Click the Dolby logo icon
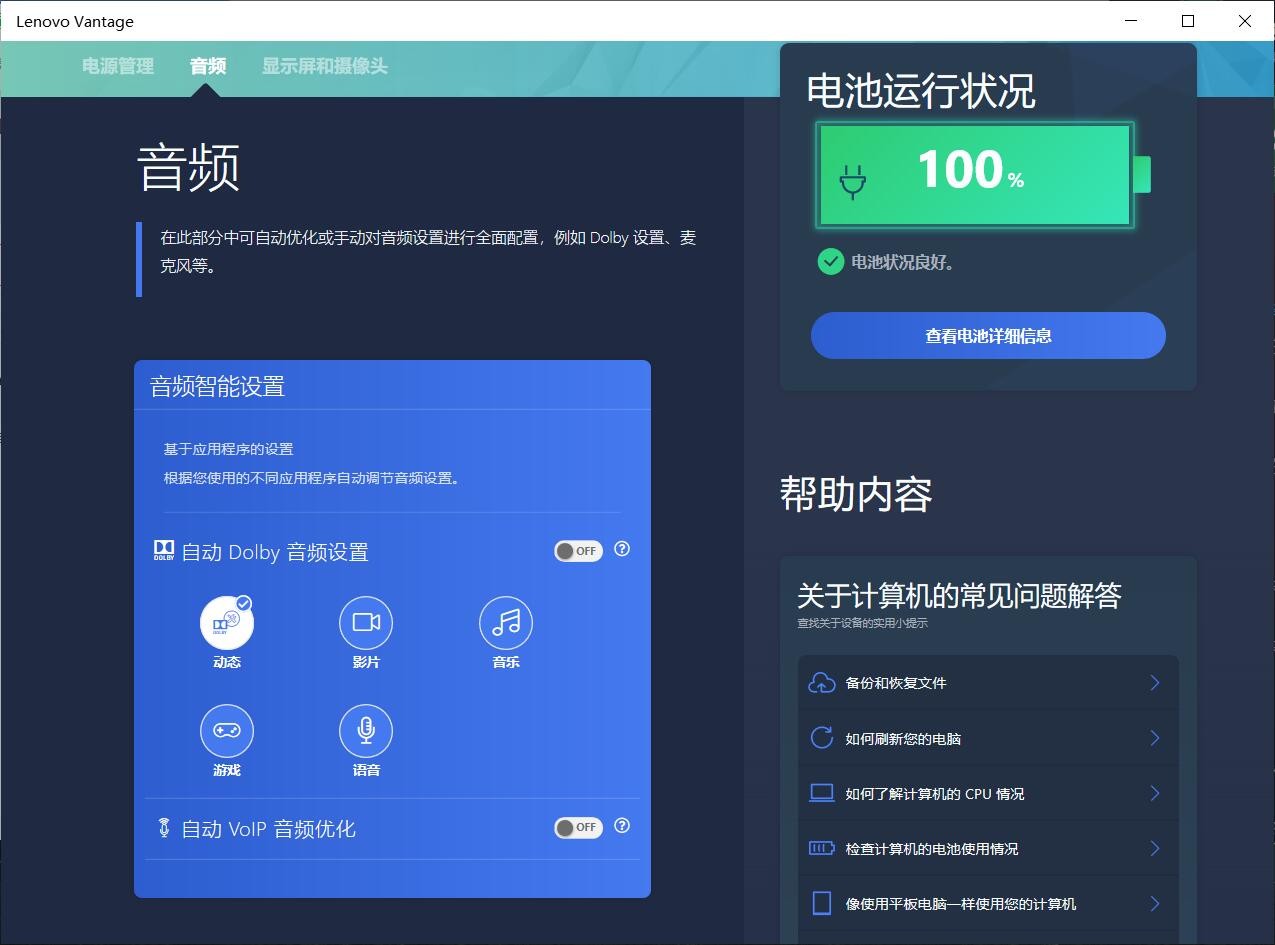The height and width of the screenshot is (945, 1275). pos(164,551)
